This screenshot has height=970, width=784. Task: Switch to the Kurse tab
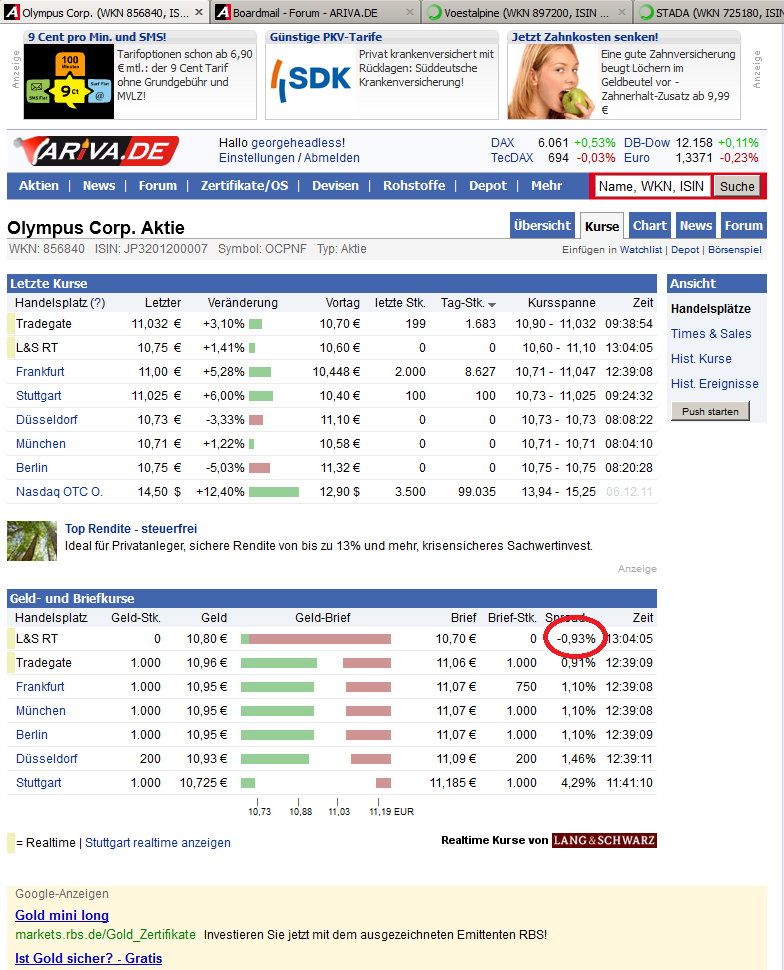(x=602, y=226)
